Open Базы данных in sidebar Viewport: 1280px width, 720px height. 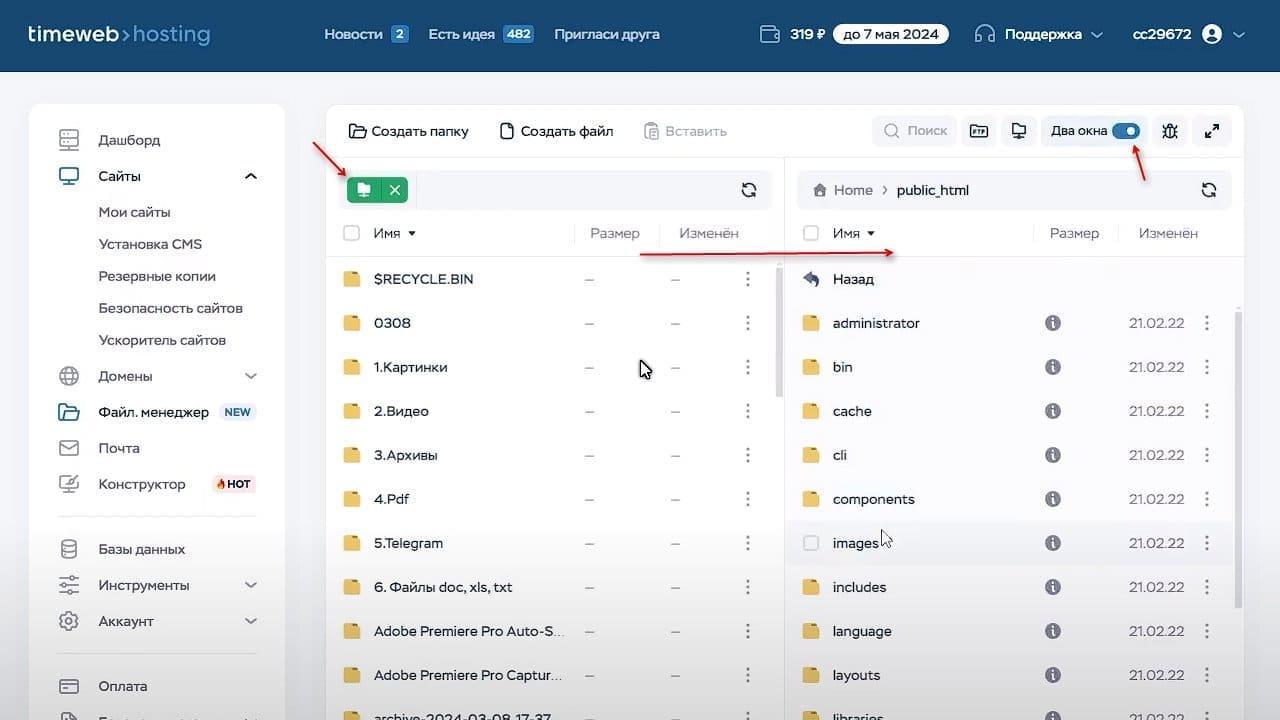[141, 549]
